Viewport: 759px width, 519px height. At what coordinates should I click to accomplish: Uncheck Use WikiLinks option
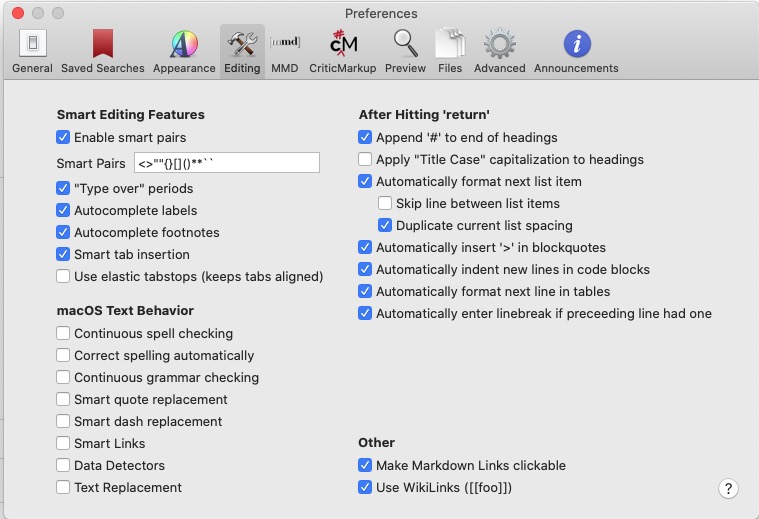[x=365, y=487]
